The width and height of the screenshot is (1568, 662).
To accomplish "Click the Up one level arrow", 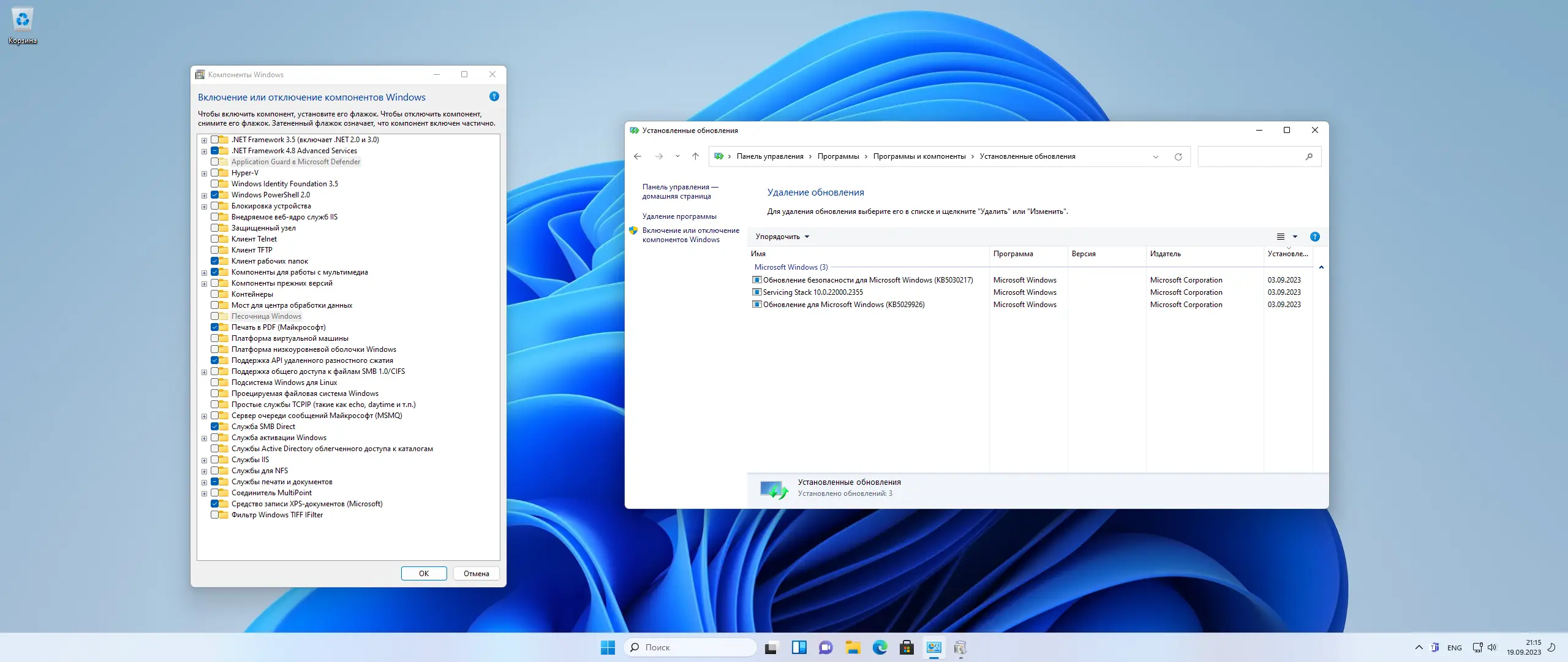I will pyautogui.click(x=695, y=156).
